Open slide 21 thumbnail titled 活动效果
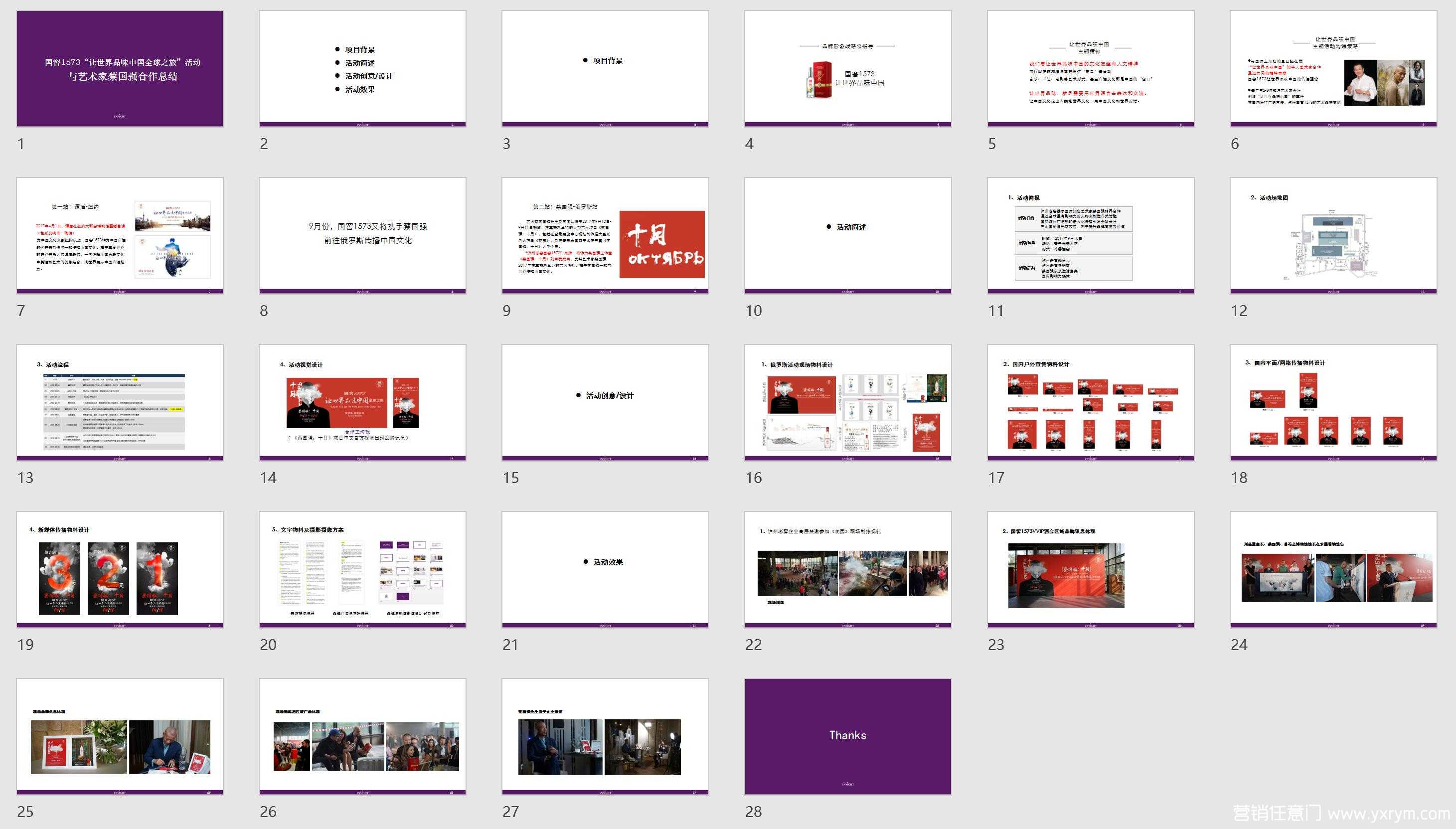The width and height of the screenshot is (1456, 829). click(x=605, y=569)
